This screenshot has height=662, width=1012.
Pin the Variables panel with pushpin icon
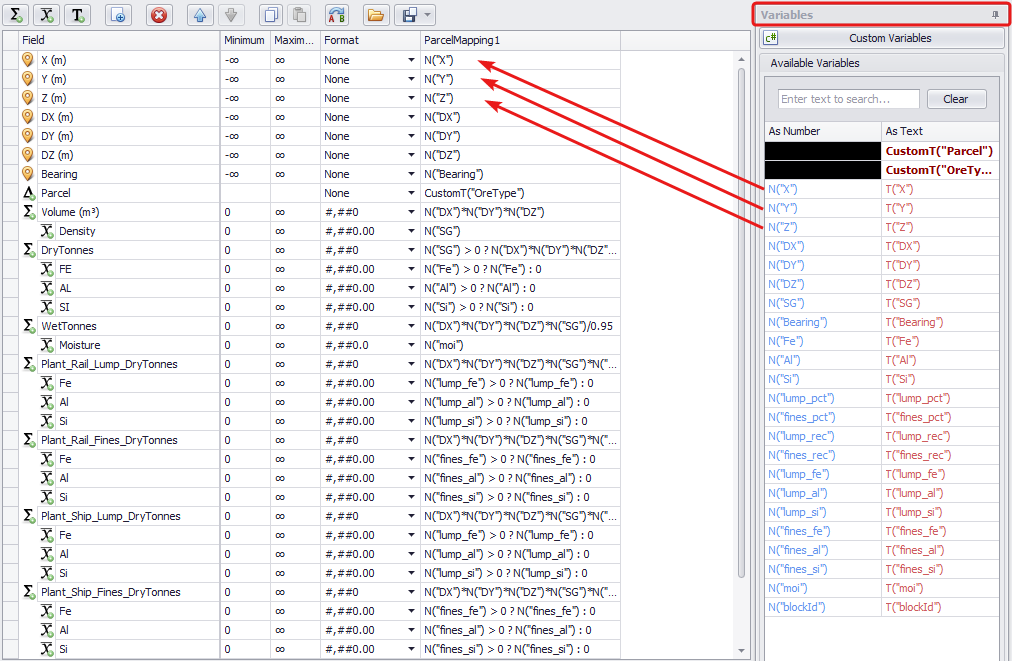click(x=994, y=15)
